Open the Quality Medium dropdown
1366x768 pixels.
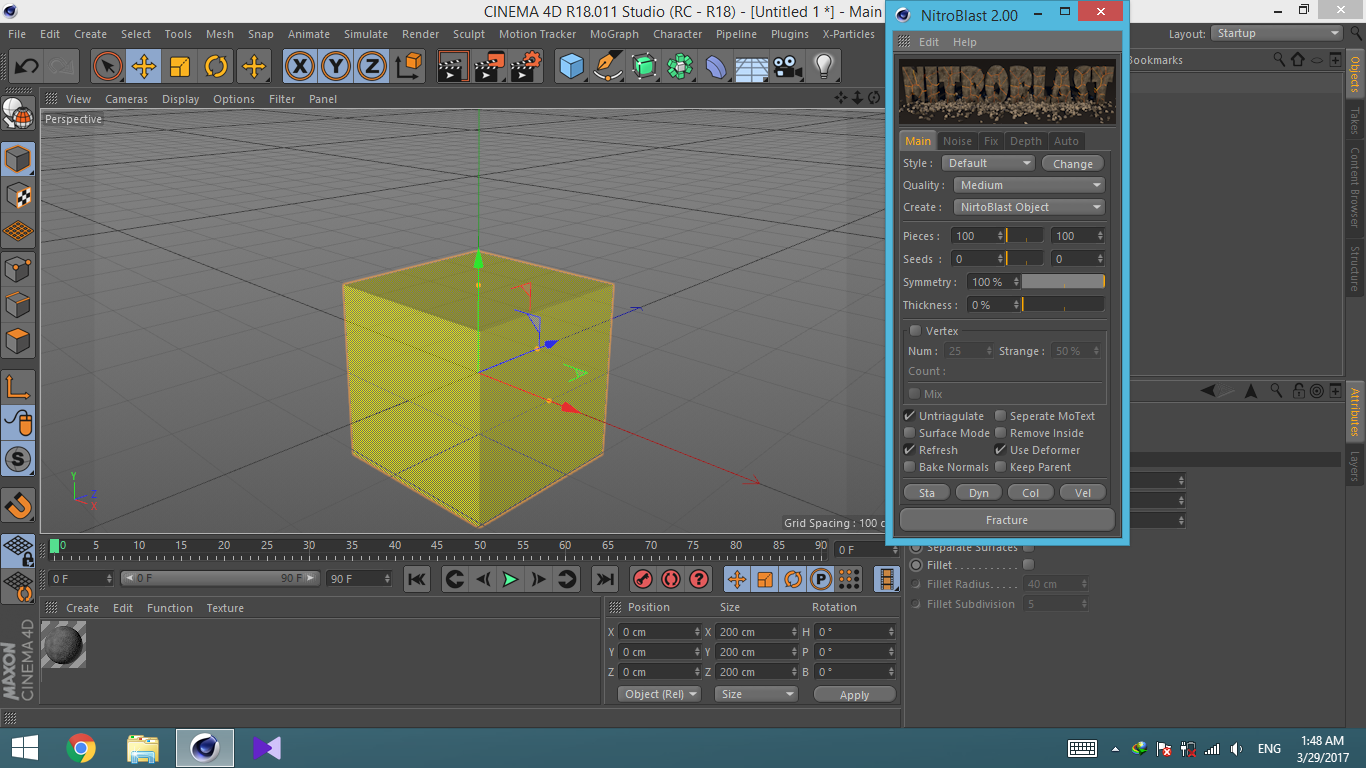tap(1028, 185)
